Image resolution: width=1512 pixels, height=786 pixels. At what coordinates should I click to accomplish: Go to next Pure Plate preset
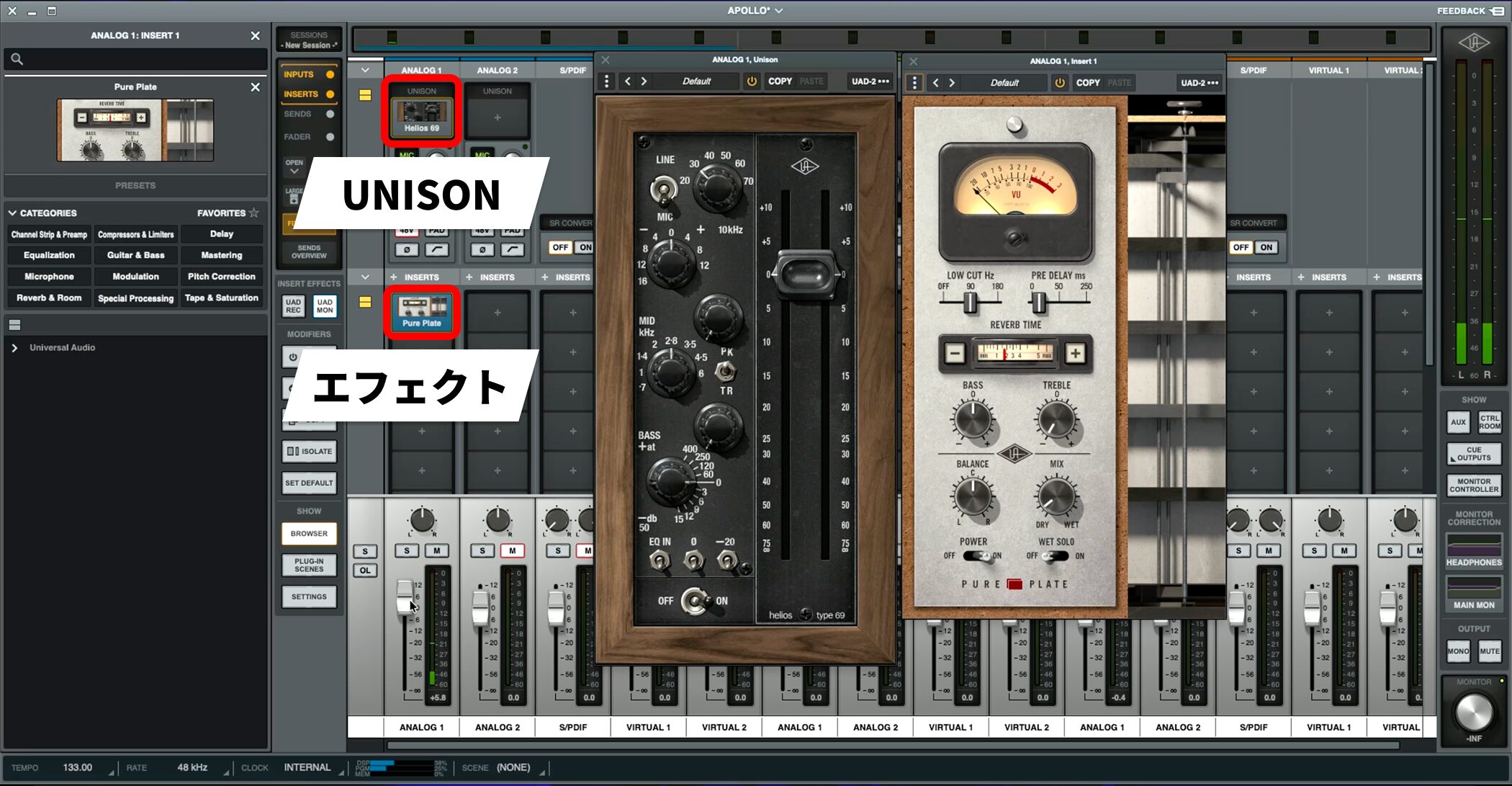tap(952, 83)
